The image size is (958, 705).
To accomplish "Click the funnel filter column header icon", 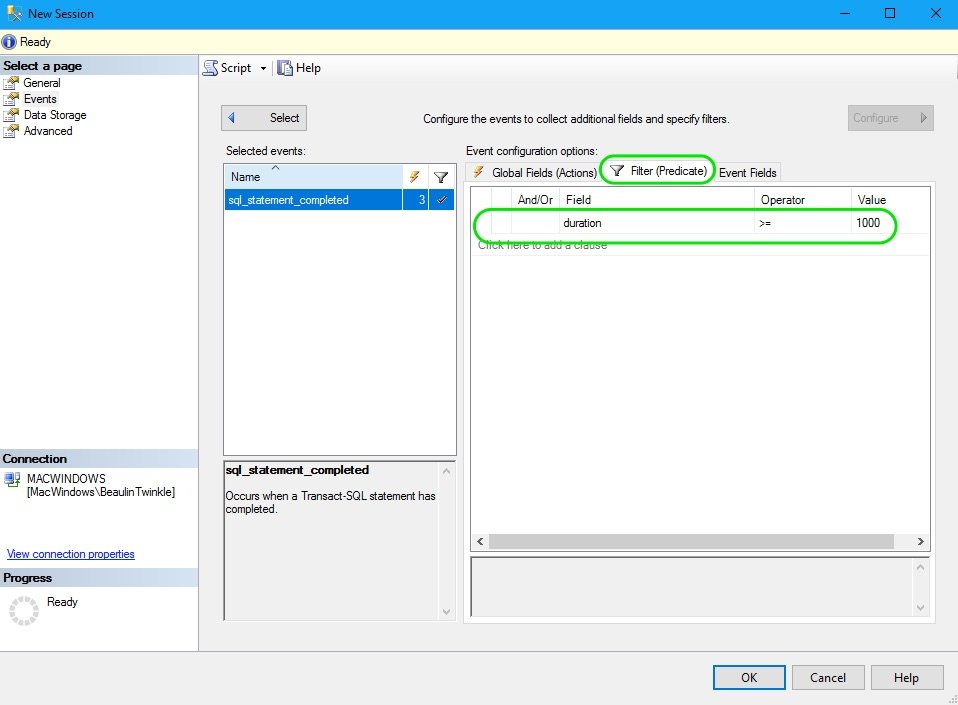I will coord(441,177).
